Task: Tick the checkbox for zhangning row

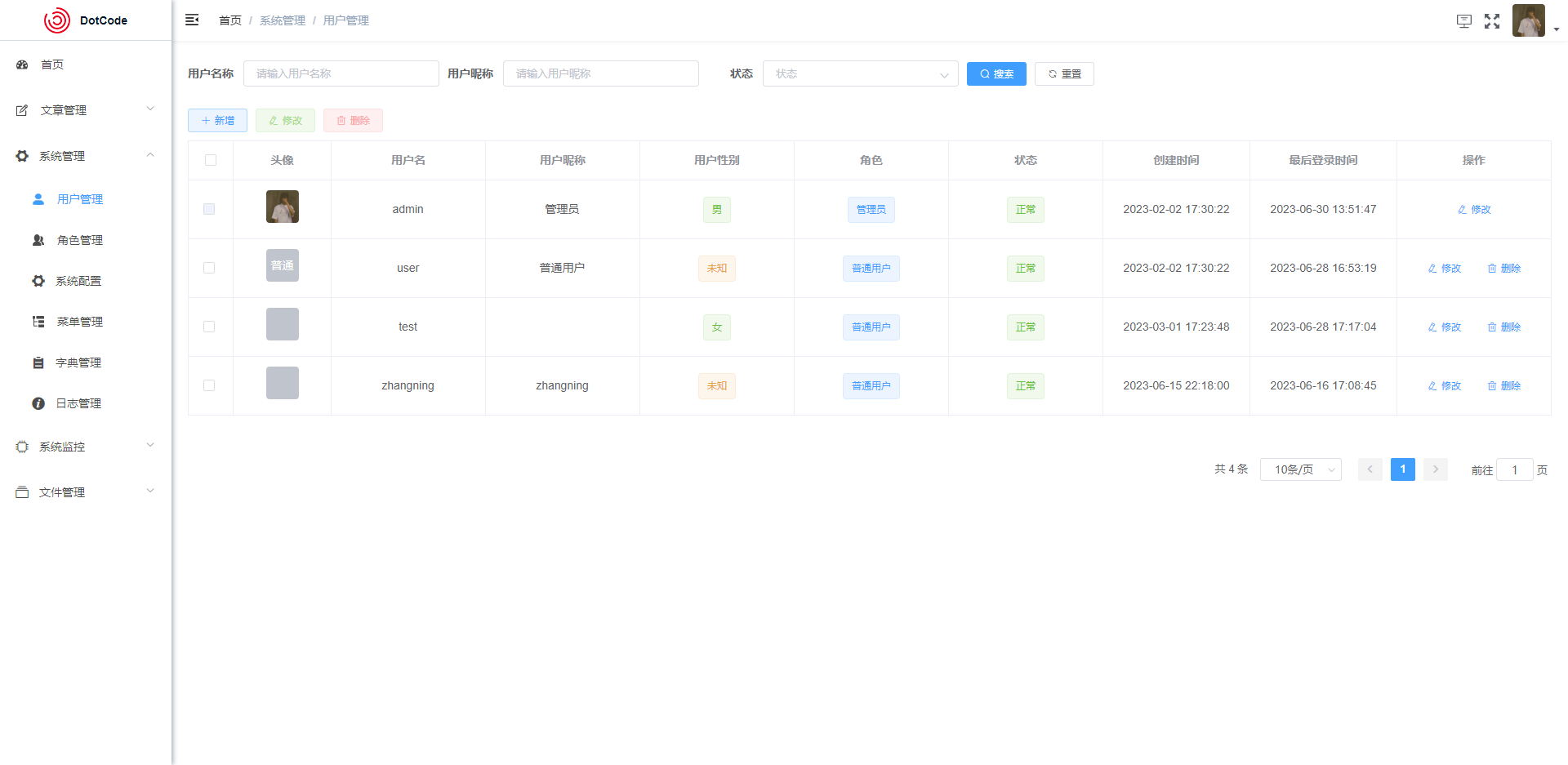Action: coord(209,385)
